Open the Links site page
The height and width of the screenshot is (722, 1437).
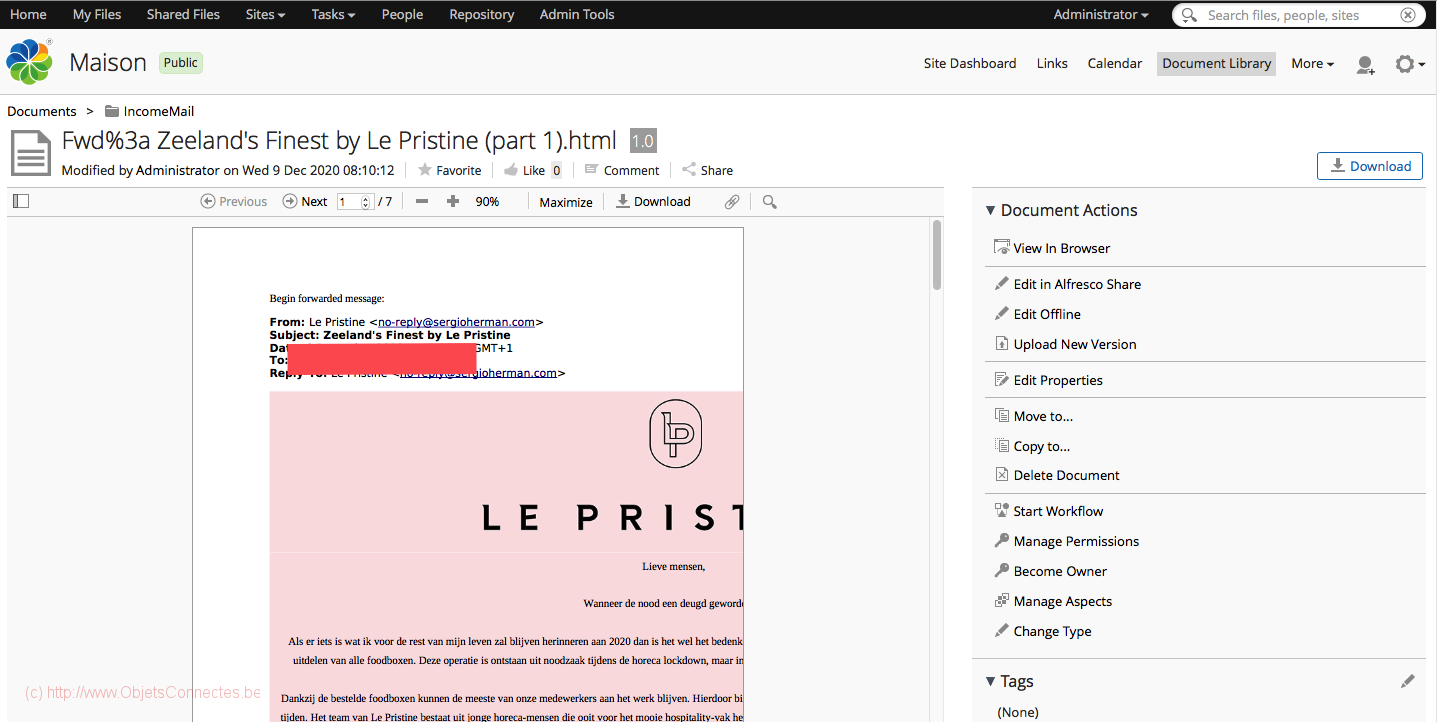coord(1052,63)
